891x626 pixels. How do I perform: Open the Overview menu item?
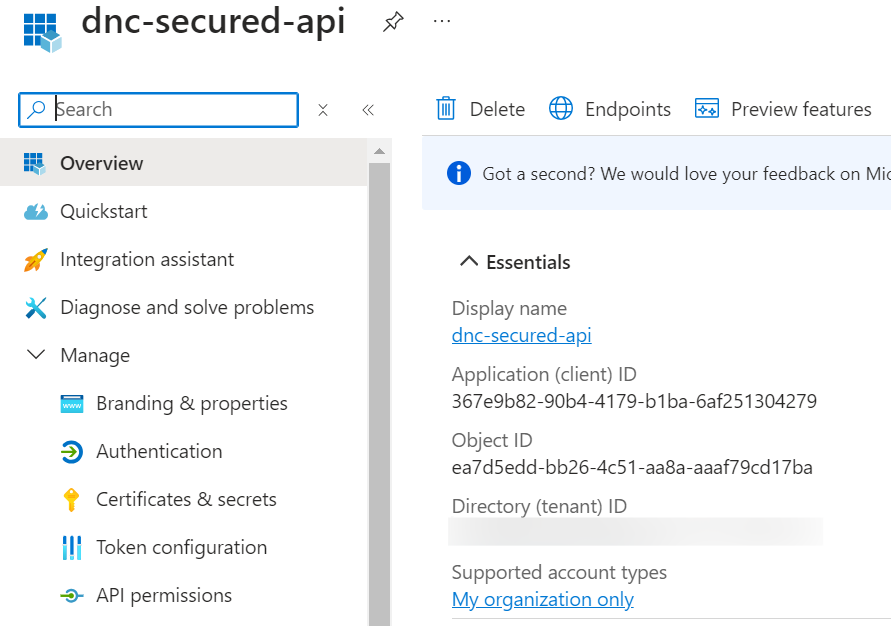coord(184,164)
